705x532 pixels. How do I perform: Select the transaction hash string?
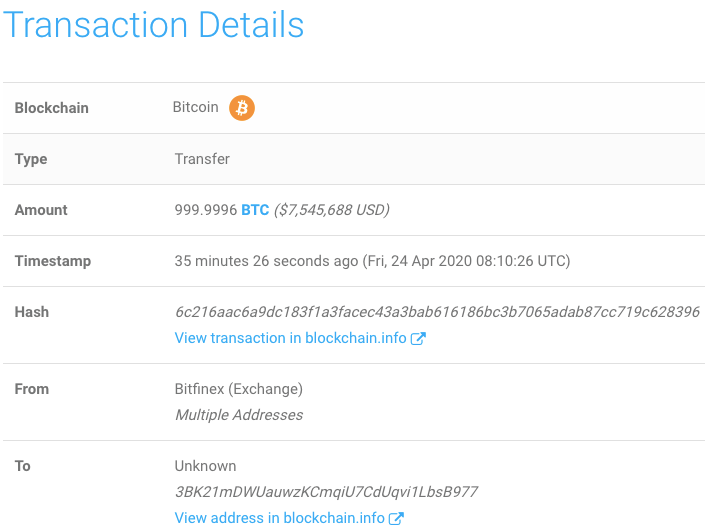click(437, 312)
